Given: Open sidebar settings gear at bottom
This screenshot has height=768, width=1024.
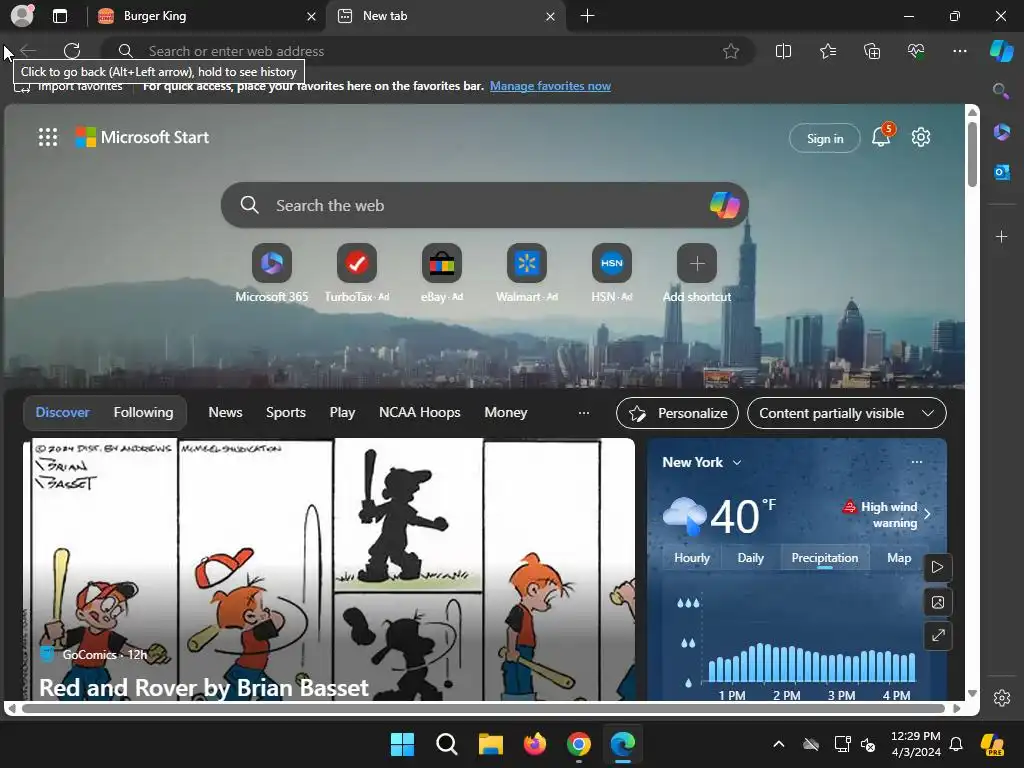Looking at the screenshot, I should (1001, 697).
